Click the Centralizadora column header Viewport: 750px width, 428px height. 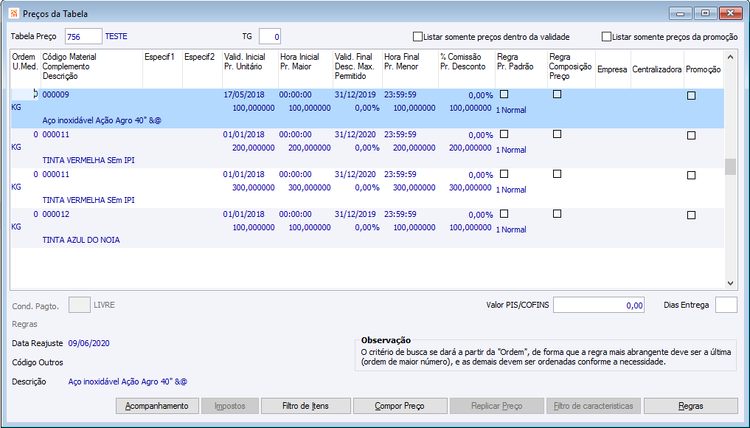[657, 69]
